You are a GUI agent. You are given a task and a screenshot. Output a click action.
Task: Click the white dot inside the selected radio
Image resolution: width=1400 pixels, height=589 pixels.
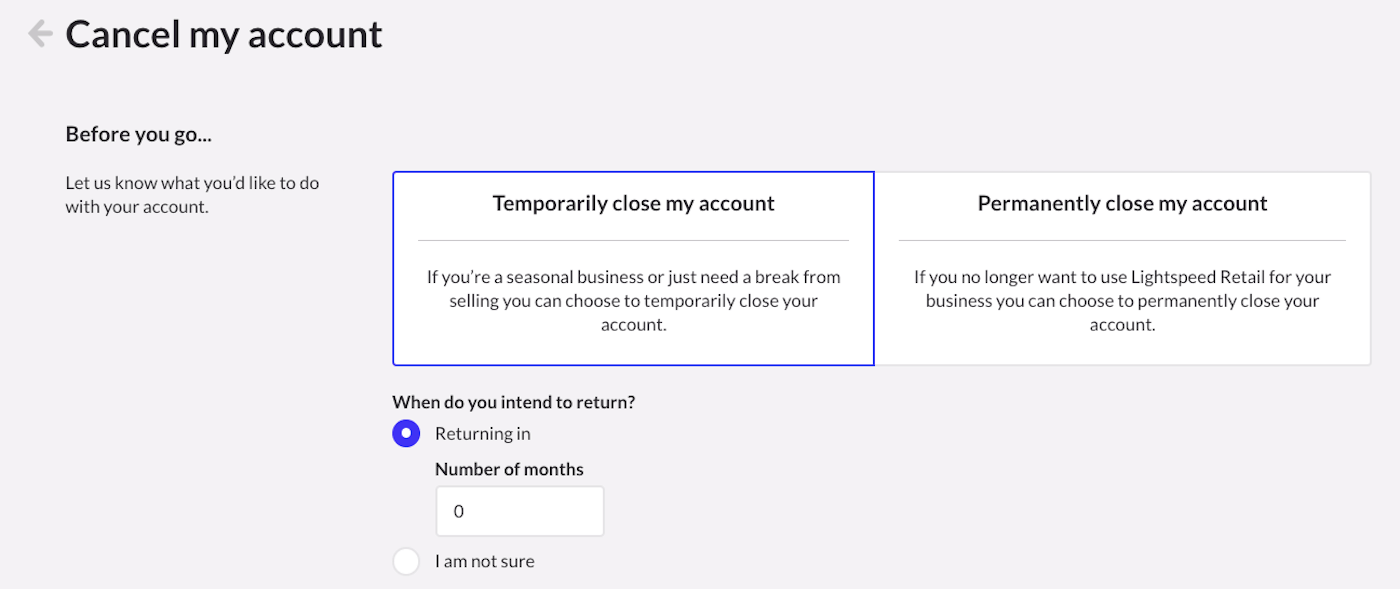tap(406, 433)
